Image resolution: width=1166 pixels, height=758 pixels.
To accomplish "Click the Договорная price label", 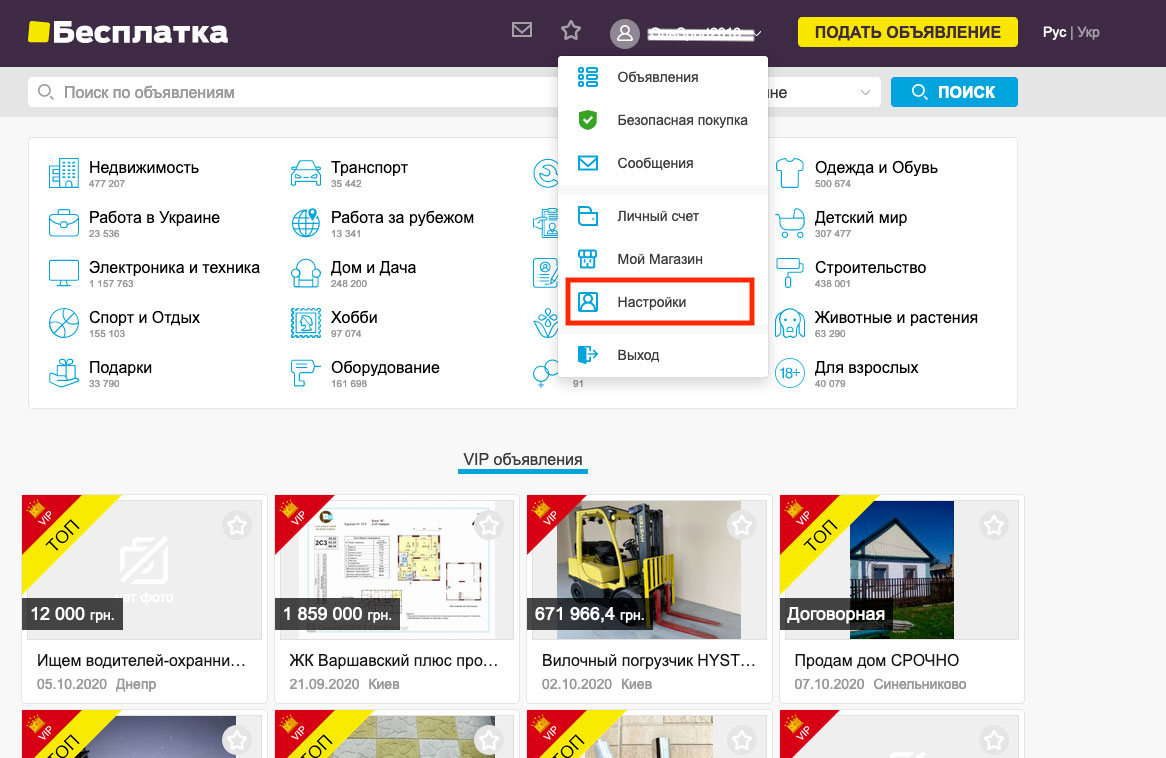I will point(836,614).
